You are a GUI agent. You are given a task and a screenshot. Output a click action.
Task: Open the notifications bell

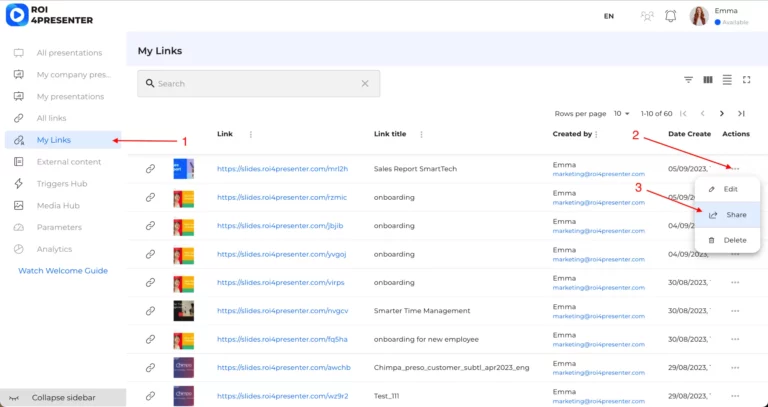click(x=670, y=16)
